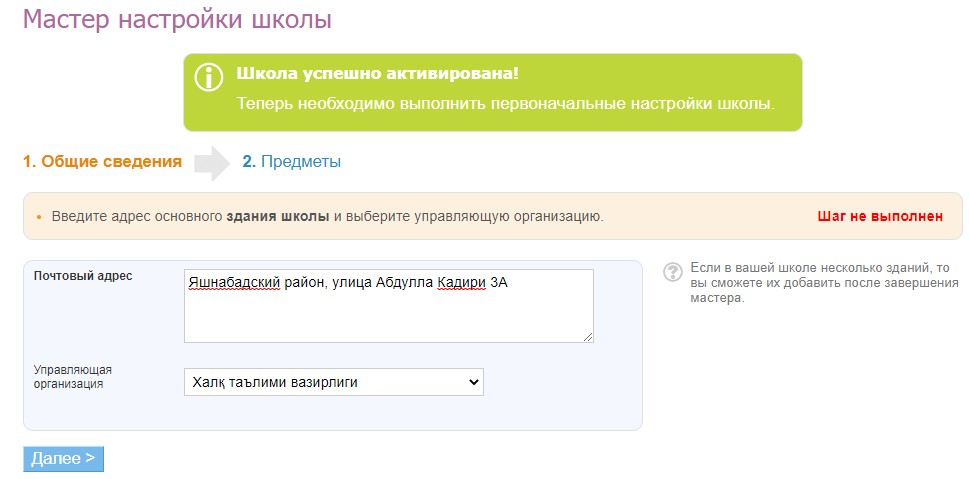The image size is (969, 479).
Task: Switch to step 2 Предметы
Action: click(291, 162)
